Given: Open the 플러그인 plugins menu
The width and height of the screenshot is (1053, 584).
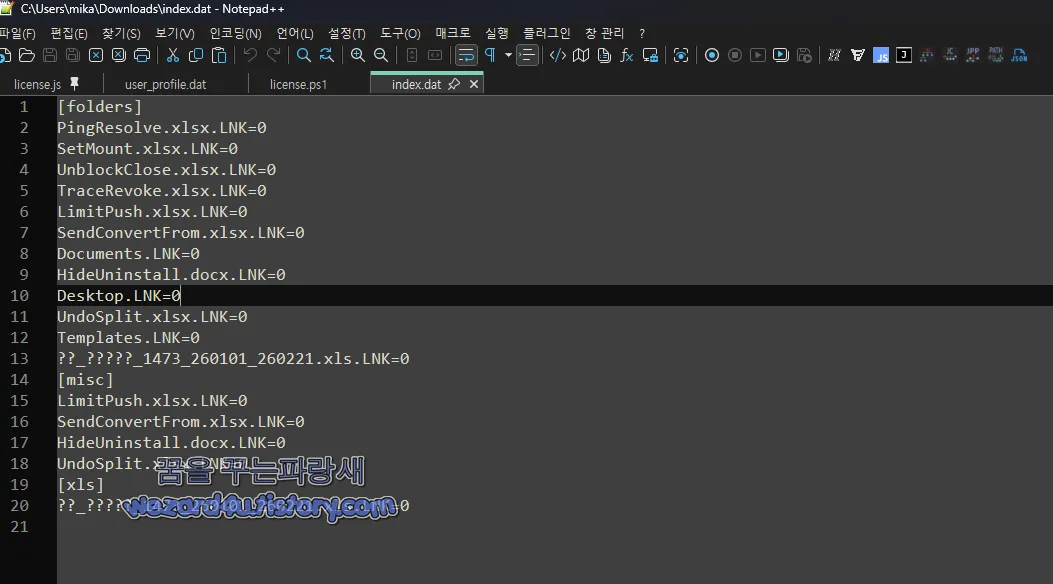Looking at the screenshot, I should tap(545, 33).
